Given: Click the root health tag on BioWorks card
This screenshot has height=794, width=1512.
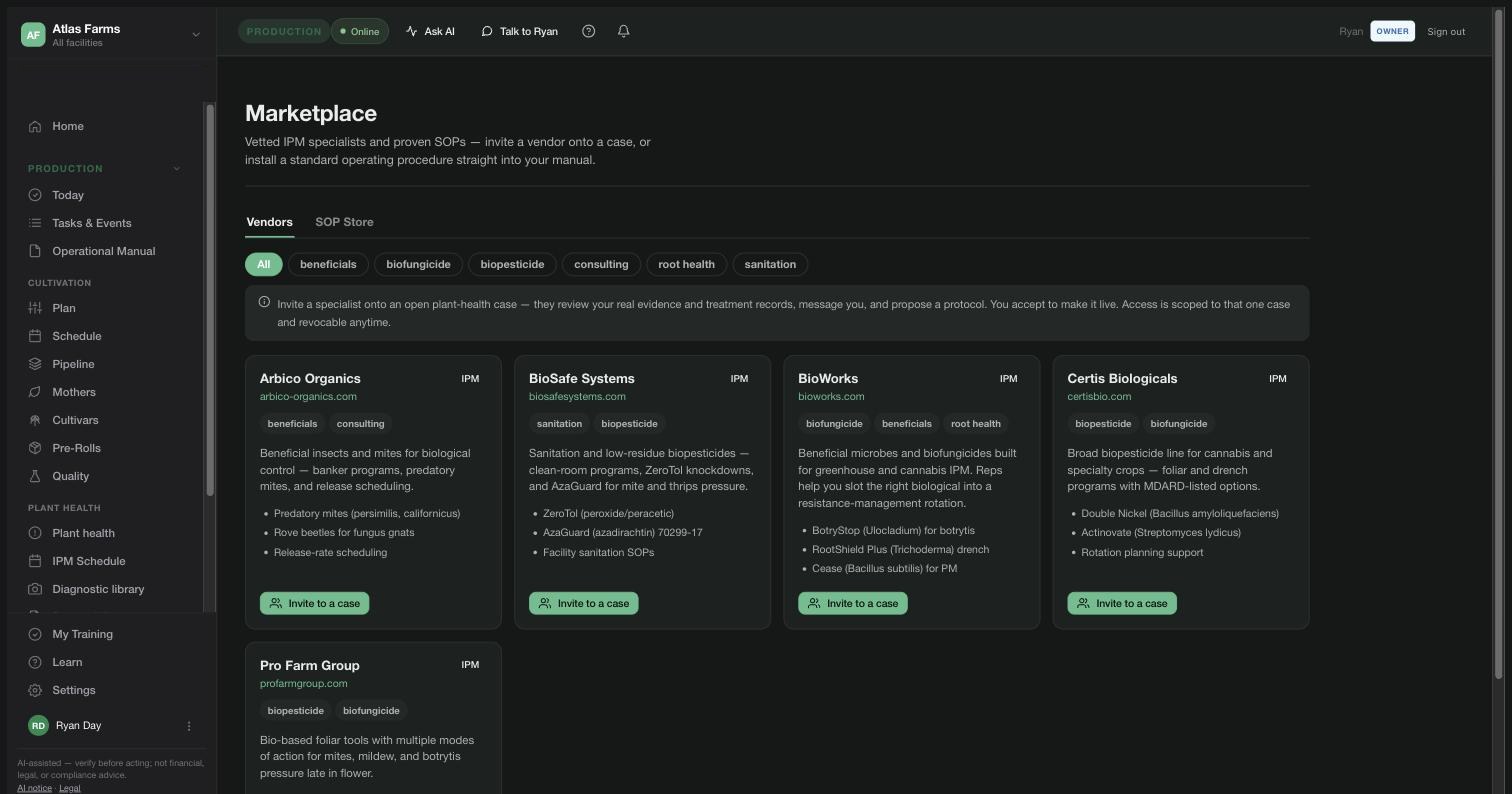Looking at the screenshot, I should pos(976,424).
